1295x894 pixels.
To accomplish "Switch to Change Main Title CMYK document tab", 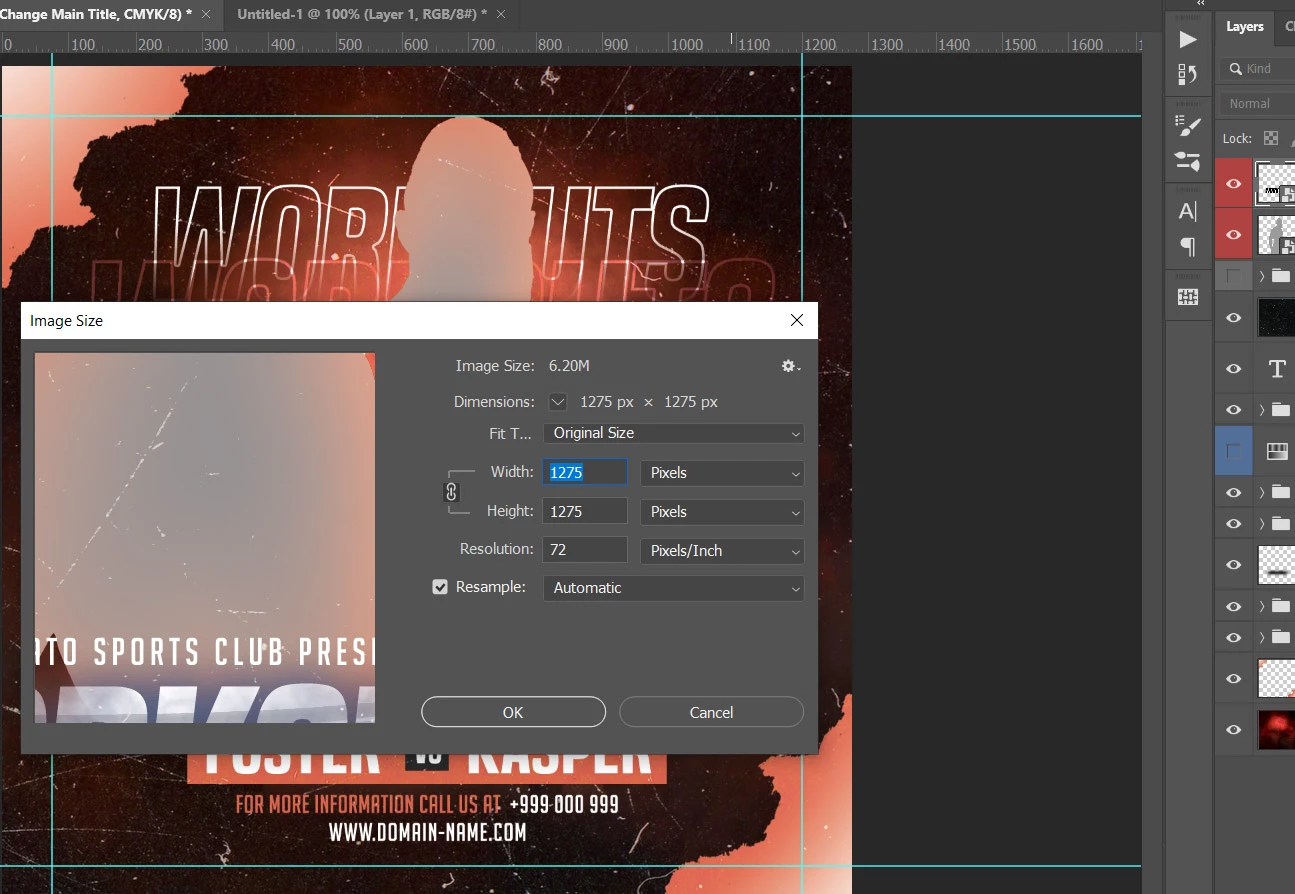I will tap(96, 14).
